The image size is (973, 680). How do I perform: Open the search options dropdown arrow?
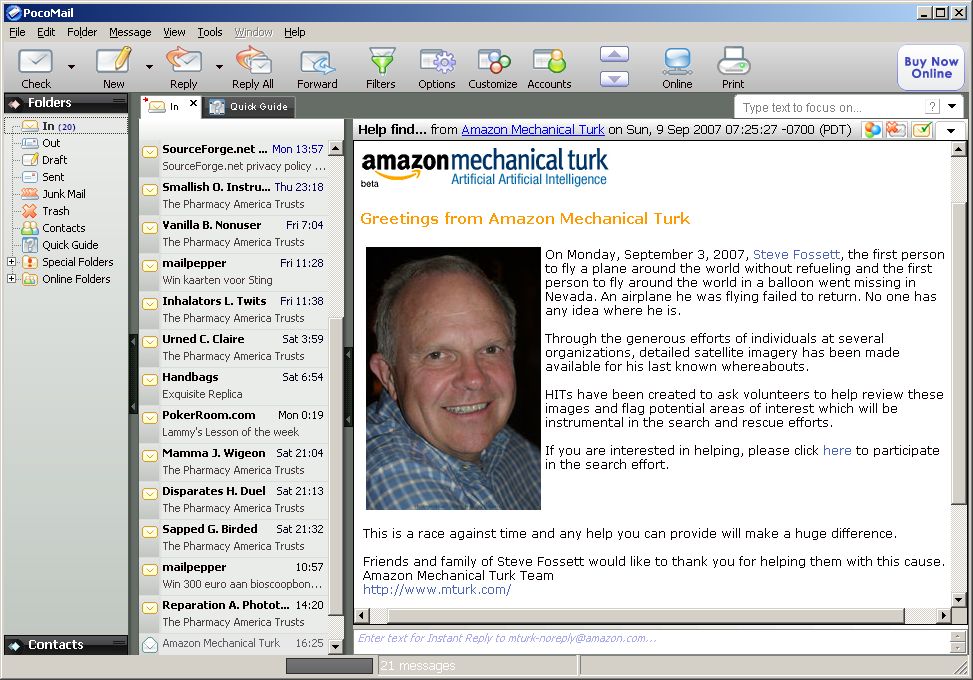(952, 107)
